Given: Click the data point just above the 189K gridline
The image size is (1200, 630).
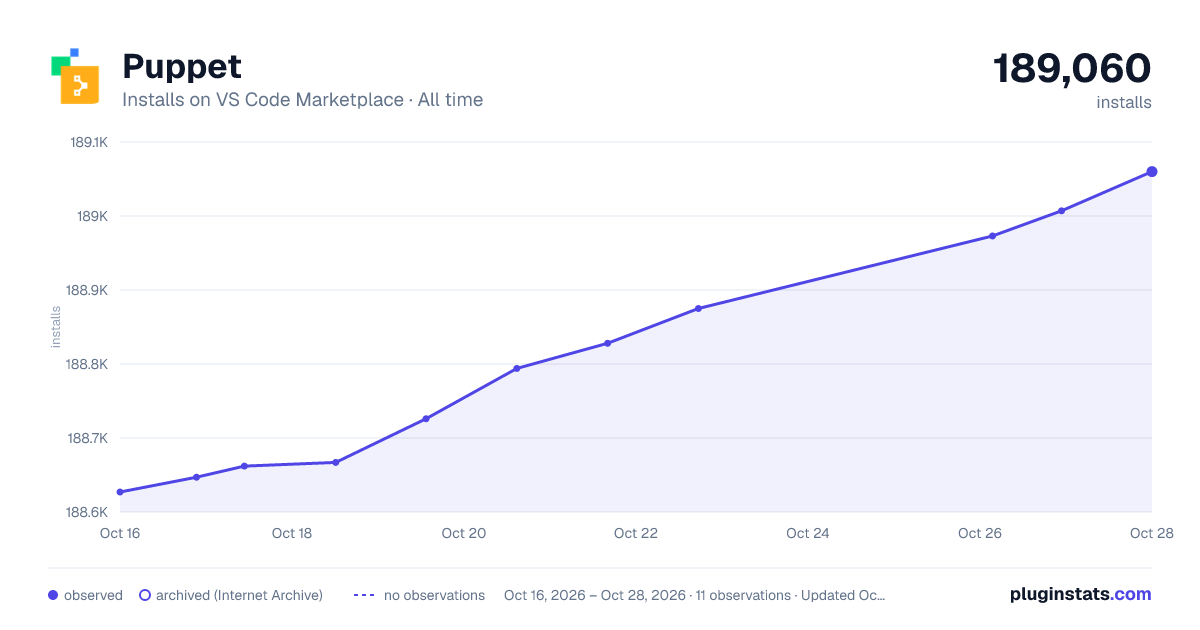Looking at the screenshot, I should coord(1061,211).
